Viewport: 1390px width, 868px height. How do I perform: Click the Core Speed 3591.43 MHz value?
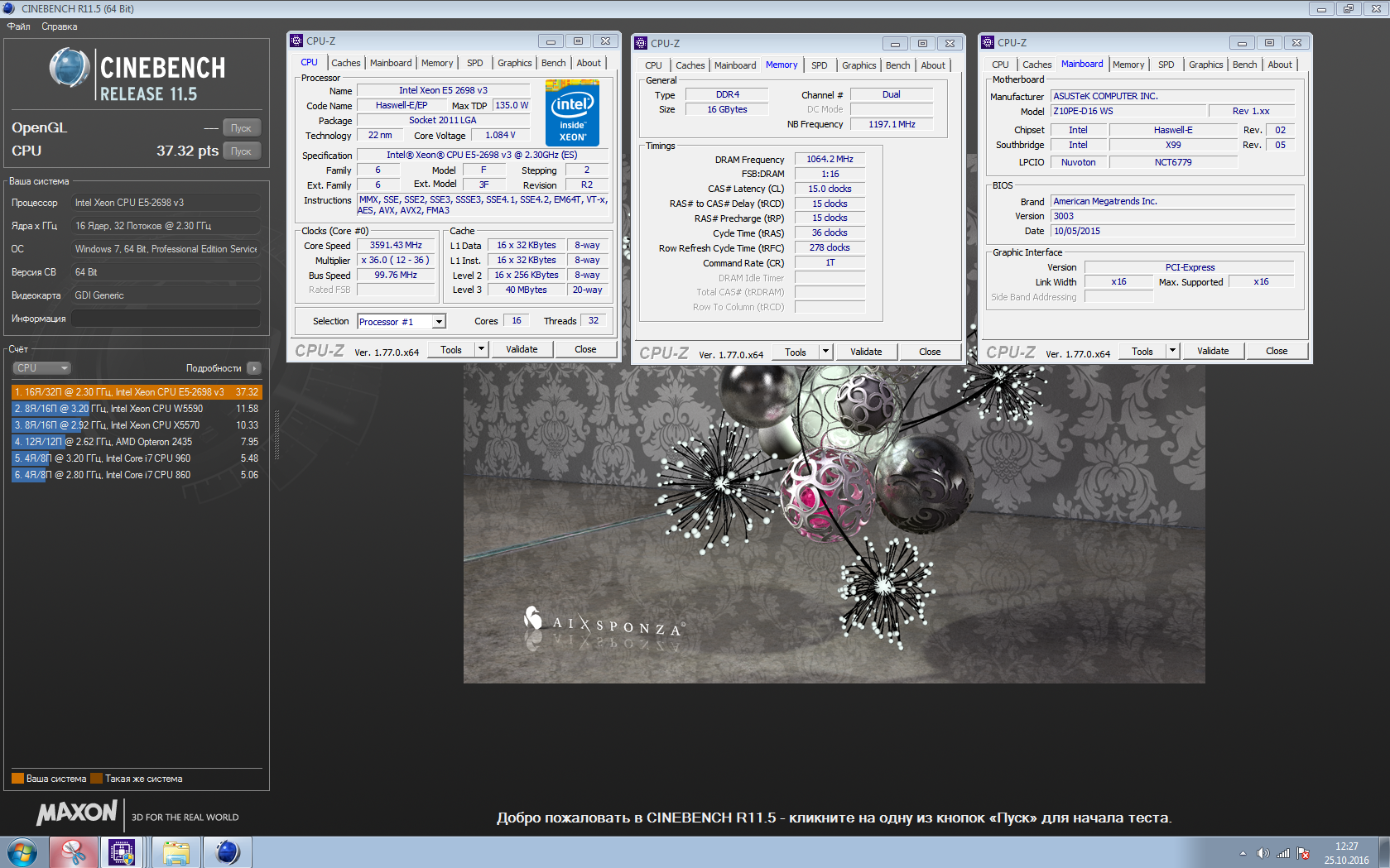click(x=396, y=246)
